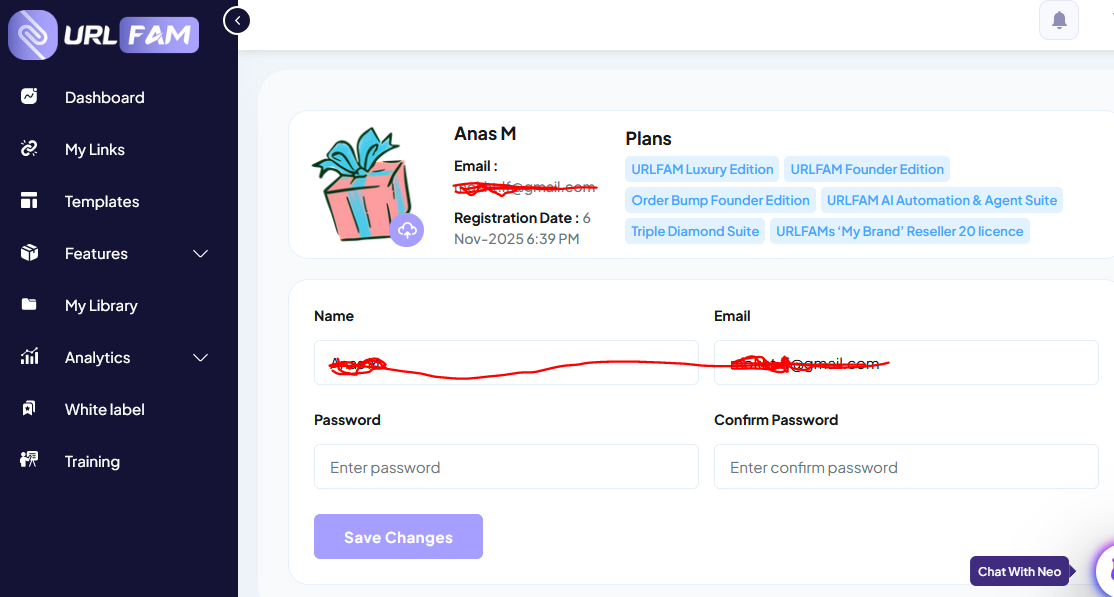The height and width of the screenshot is (597, 1114).
Task: Click the Training presenter icon
Action: point(29,461)
